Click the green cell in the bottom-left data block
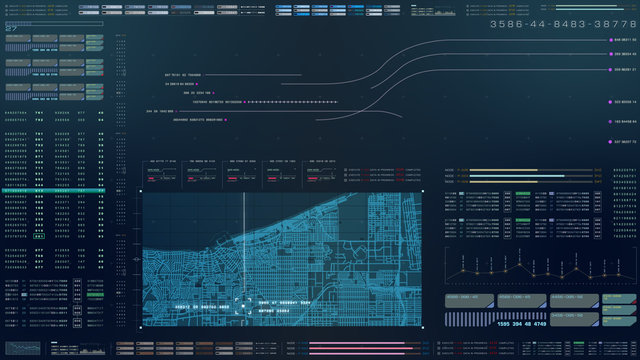The image size is (640, 360). (95, 295)
